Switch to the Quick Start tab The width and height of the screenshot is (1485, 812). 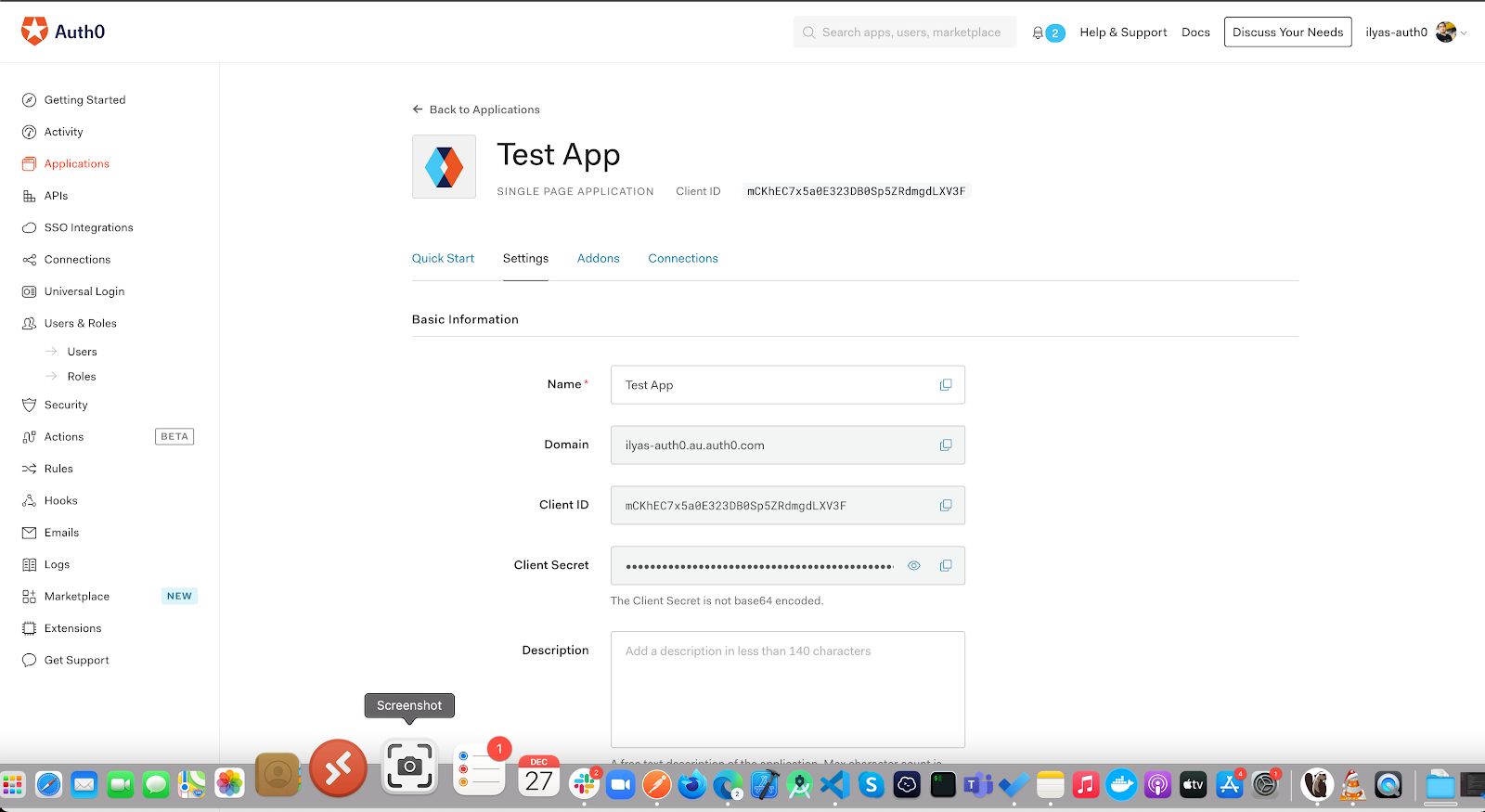tap(443, 259)
